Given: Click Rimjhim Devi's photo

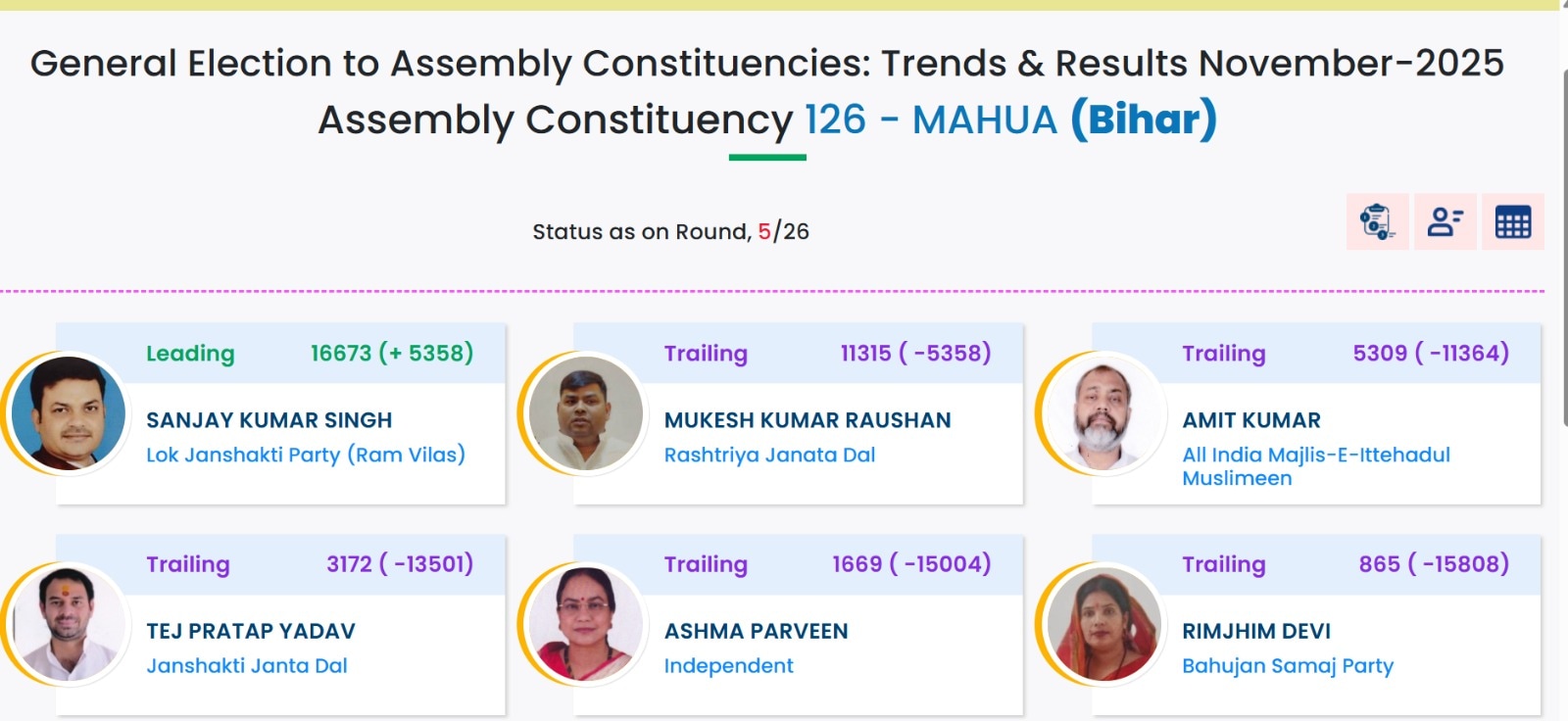Looking at the screenshot, I should [x=1103, y=624].
